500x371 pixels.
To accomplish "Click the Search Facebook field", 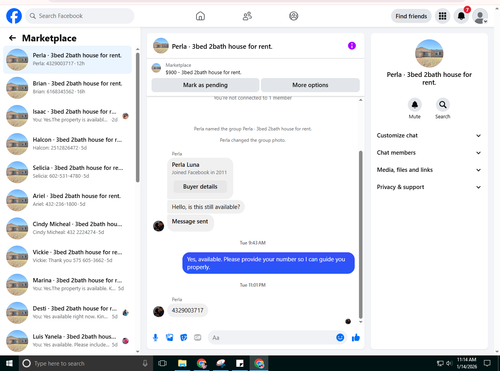I will (80, 16).
